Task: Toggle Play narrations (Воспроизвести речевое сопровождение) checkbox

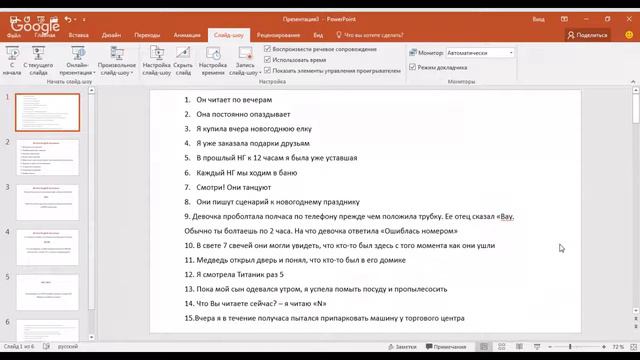Action: (267, 49)
